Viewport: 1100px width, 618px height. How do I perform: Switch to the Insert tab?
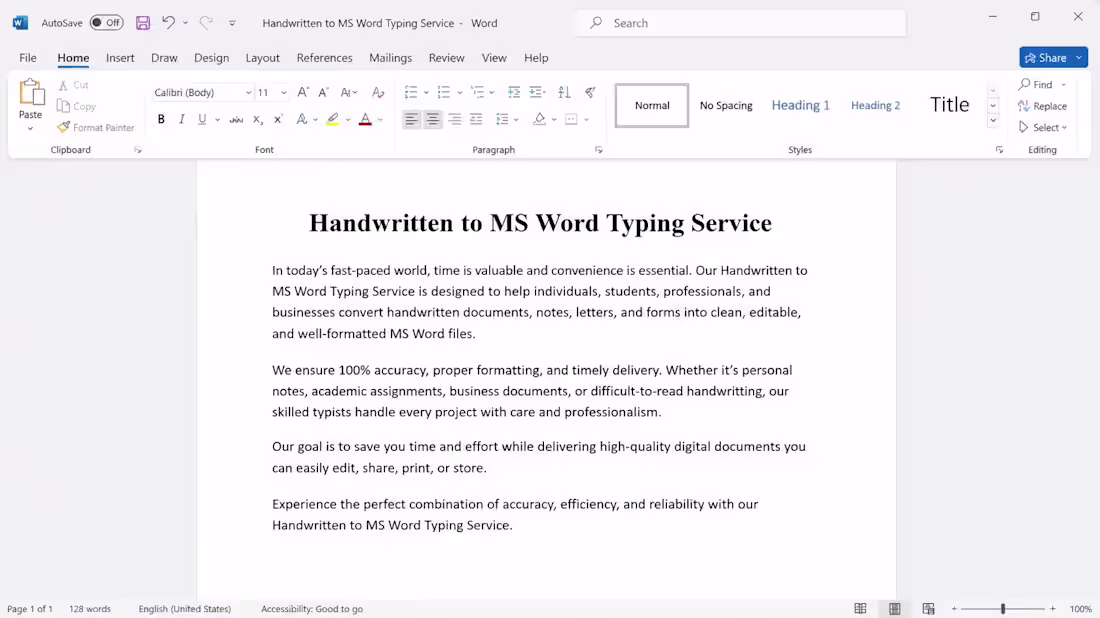[120, 58]
